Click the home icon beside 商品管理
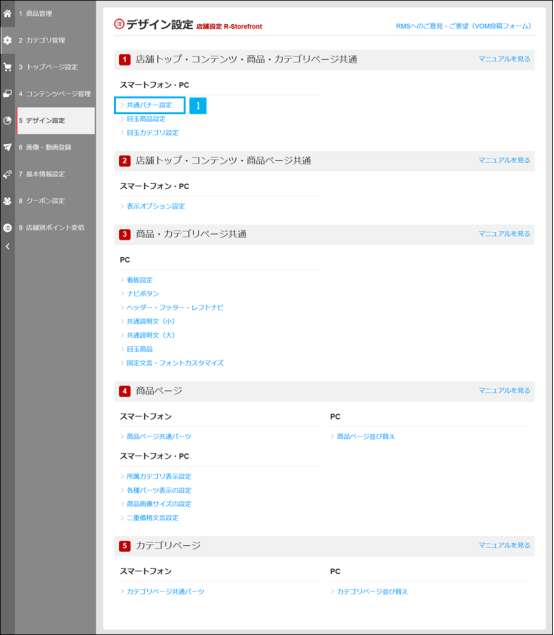The width and height of the screenshot is (554, 635). (7, 14)
